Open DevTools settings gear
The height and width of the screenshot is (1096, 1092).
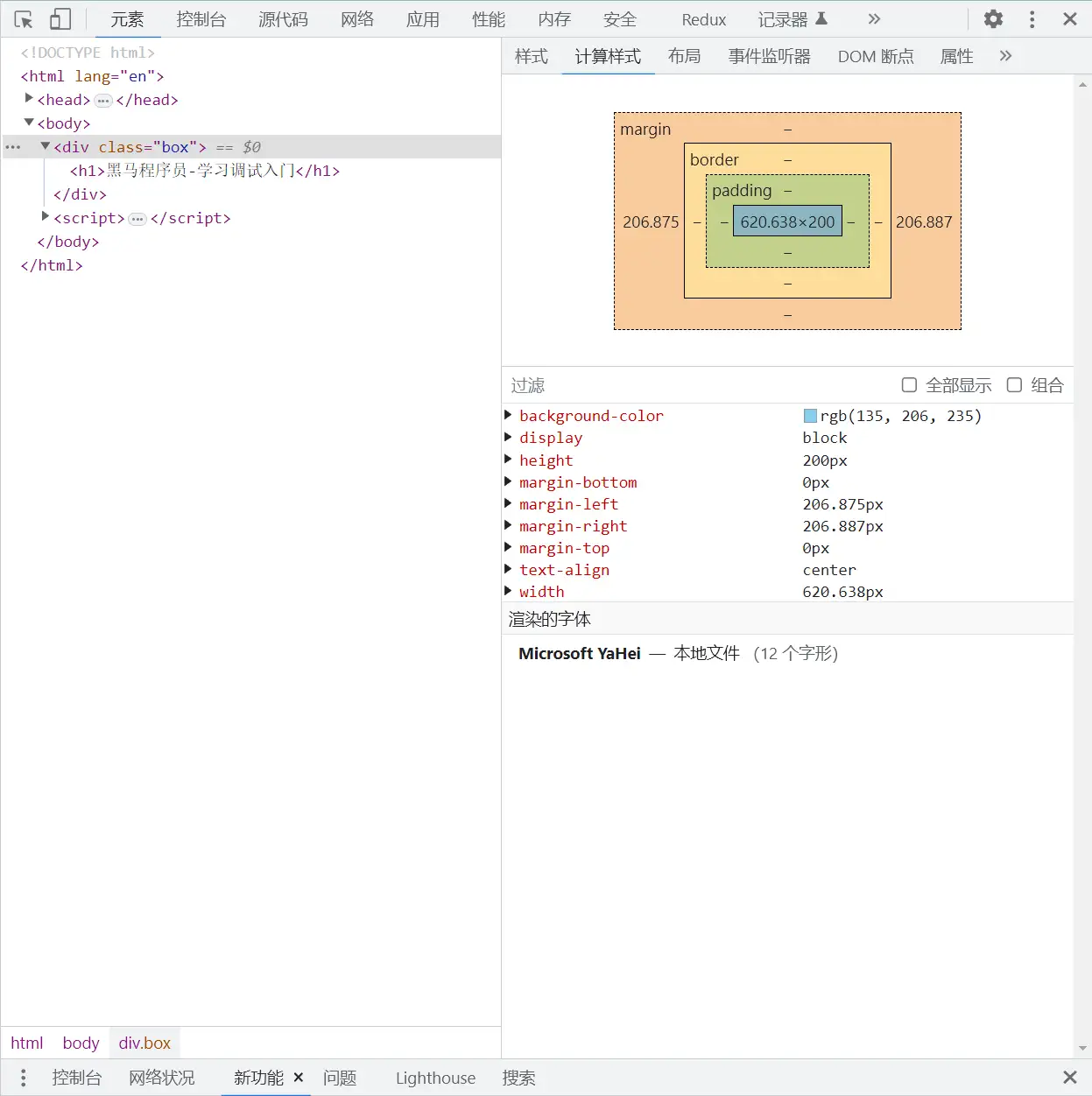(x=993, y=19)
